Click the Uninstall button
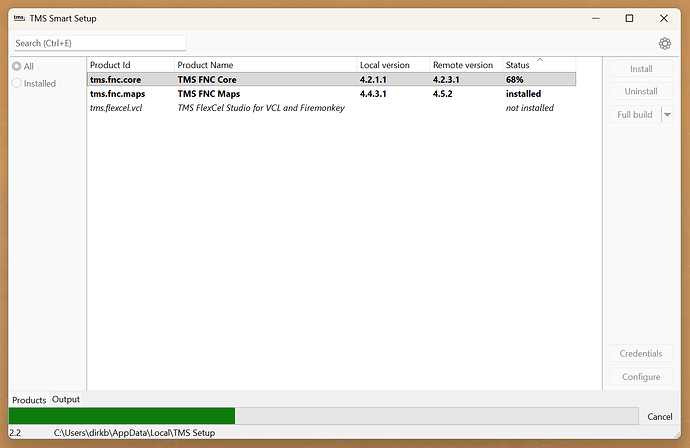 tap(641, 91)
